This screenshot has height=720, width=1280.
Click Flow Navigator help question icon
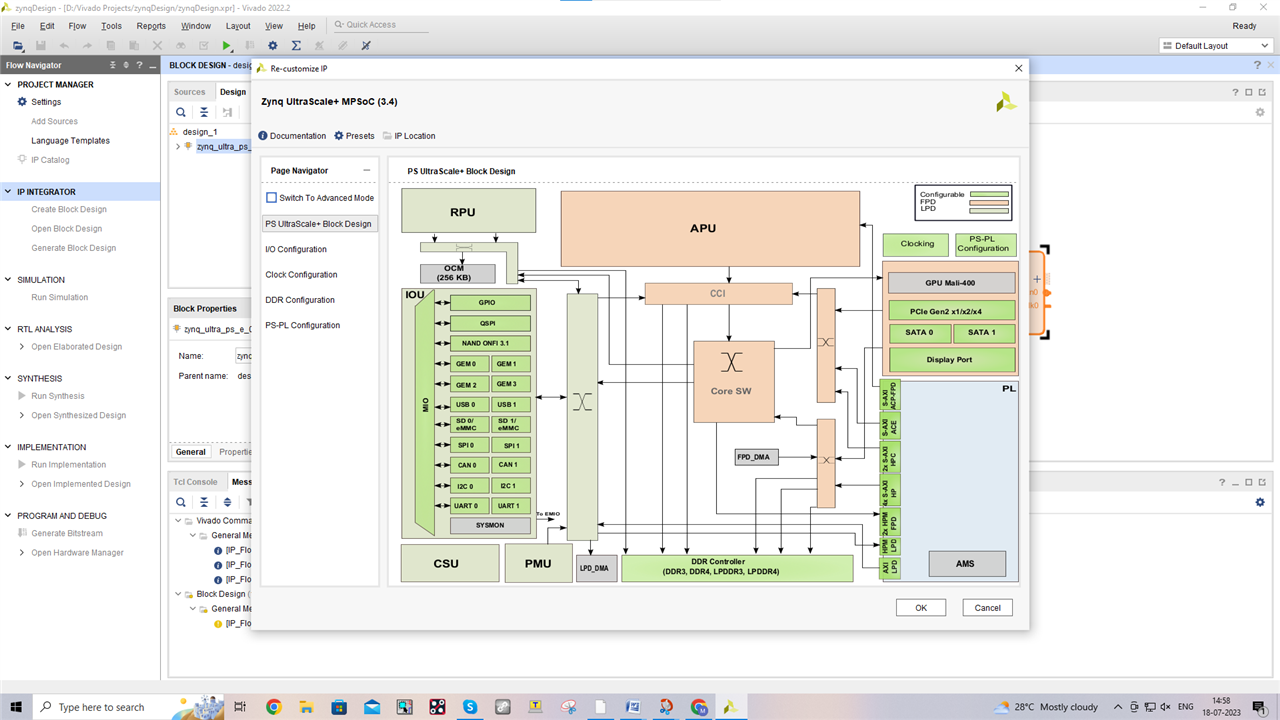[139, 66]
